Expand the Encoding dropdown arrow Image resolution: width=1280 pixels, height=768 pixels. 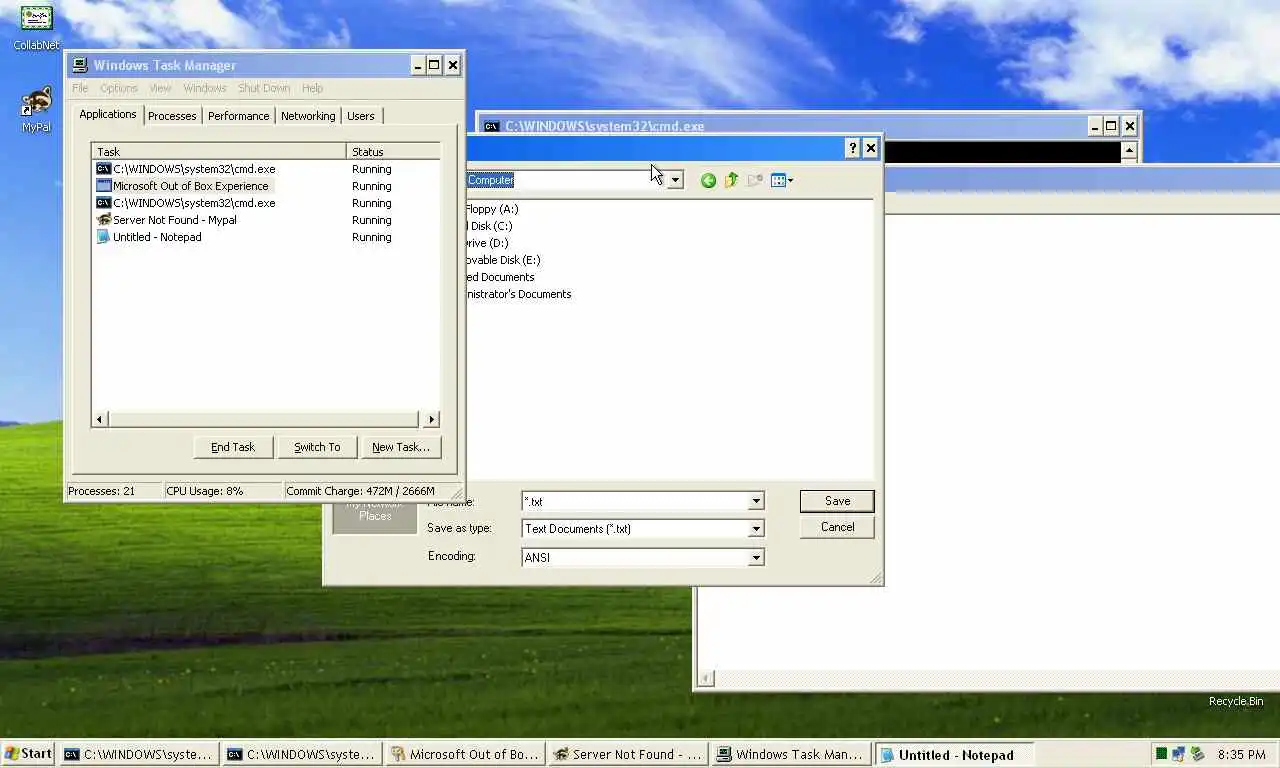click(756, 557)
